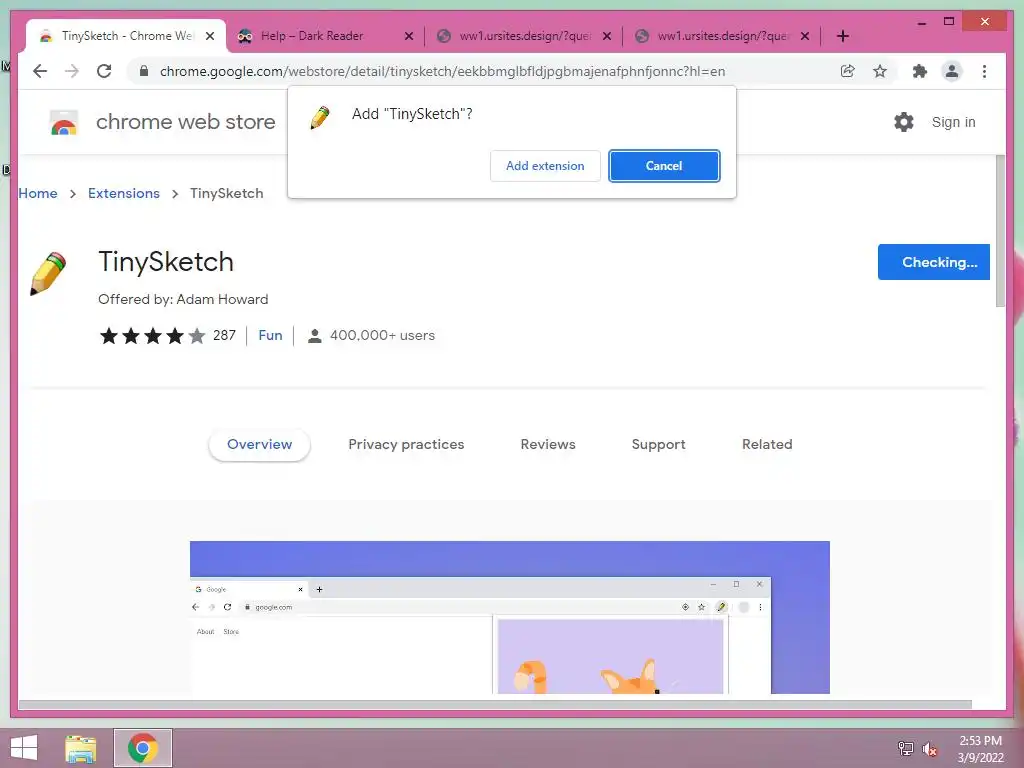This screenshot has width=1024, height=768.
Task: Click the TinySketch breadcrumb text
Action: (227, 193)
